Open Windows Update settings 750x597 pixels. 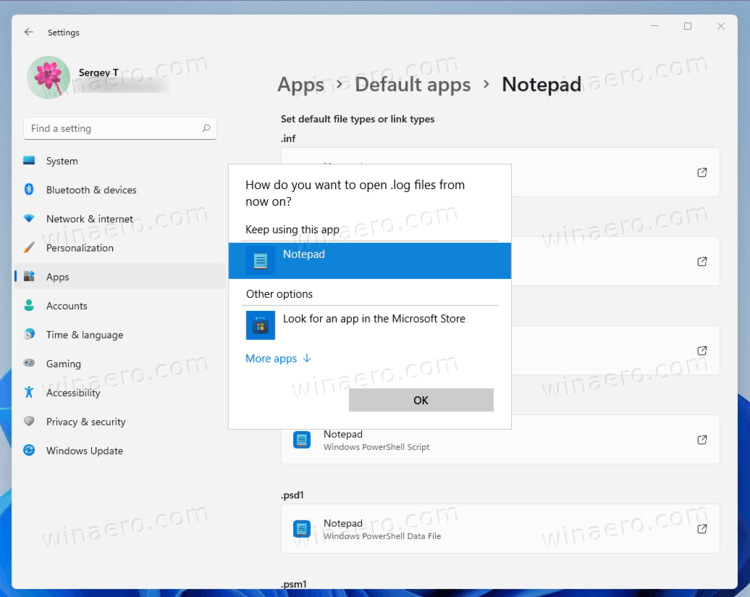[x=120, y=451]
